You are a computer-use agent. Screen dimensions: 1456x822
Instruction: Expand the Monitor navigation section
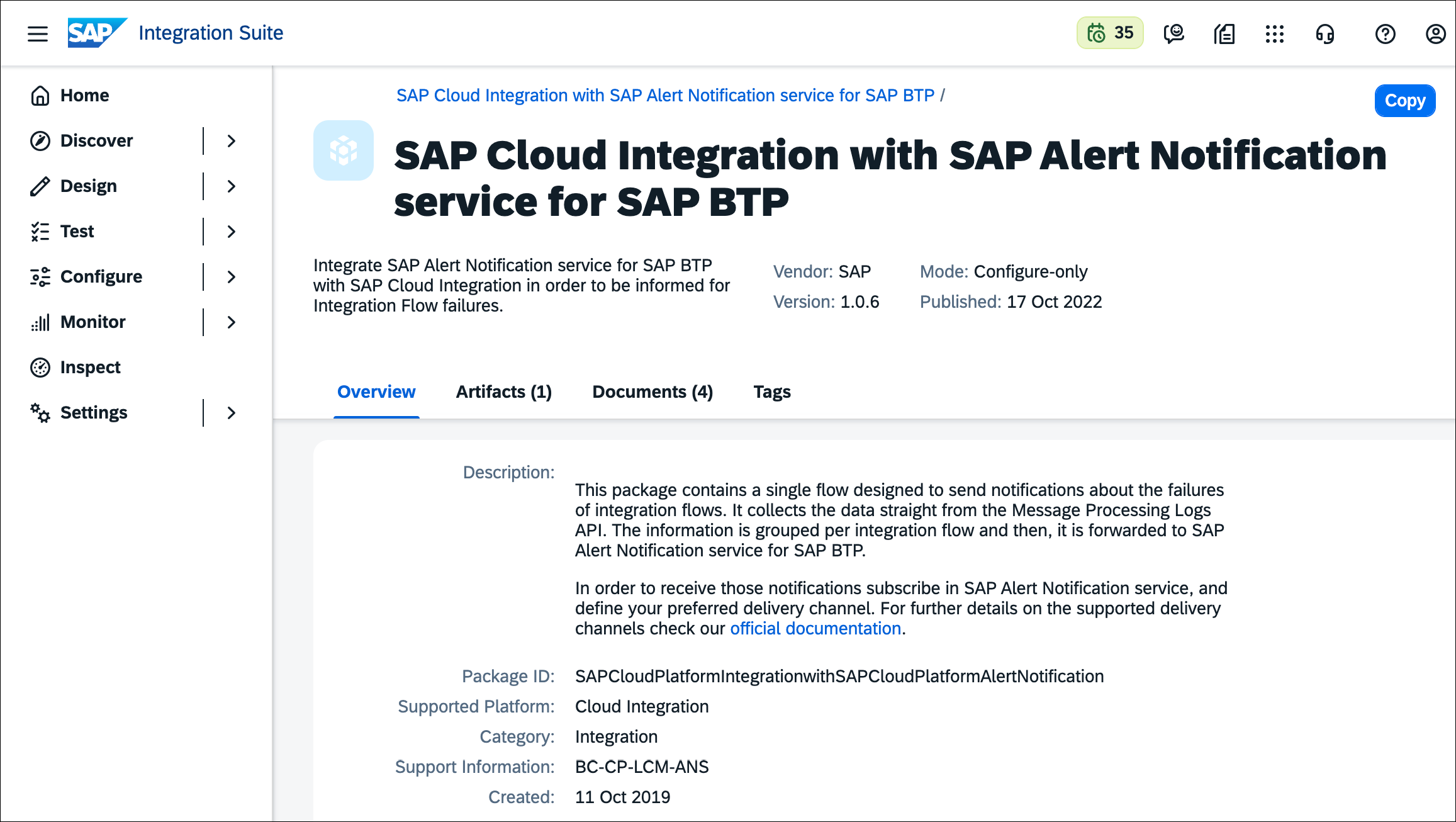tap(231, 322)
